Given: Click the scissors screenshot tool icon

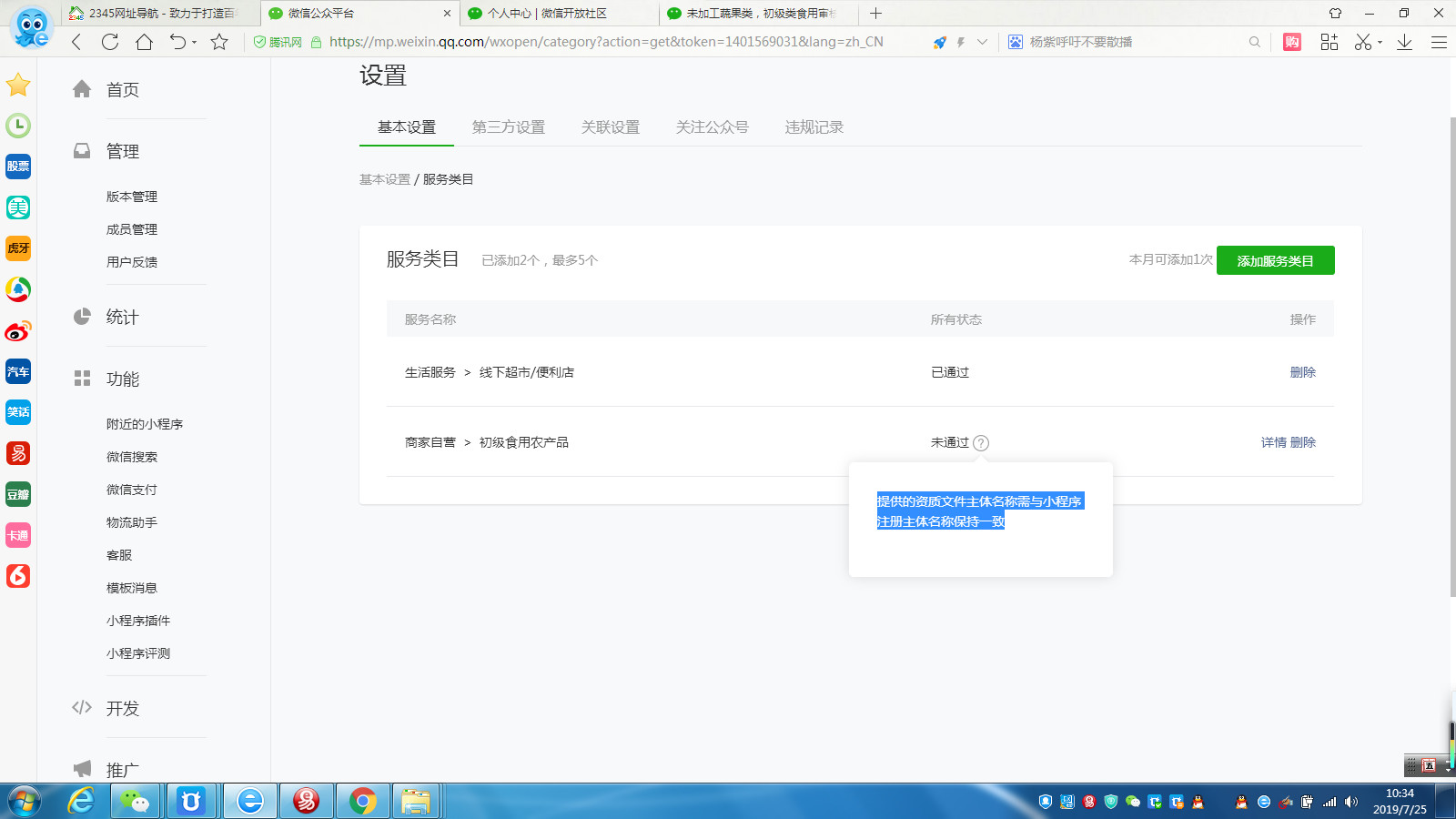Looking at the screenshot, I should [x=1362, y=42].
